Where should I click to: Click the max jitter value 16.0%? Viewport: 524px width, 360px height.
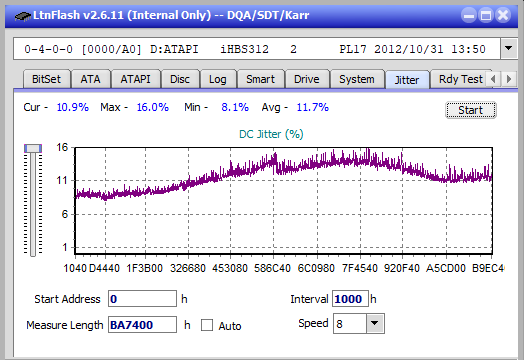coord(152,107)
